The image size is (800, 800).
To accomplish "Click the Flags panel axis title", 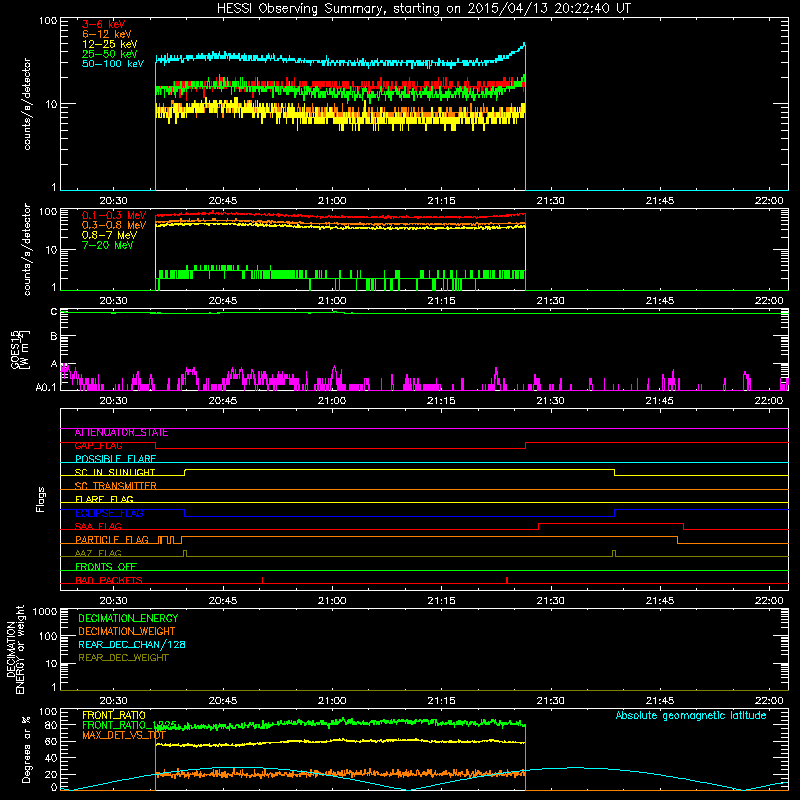I will click(x=41, y=499).
